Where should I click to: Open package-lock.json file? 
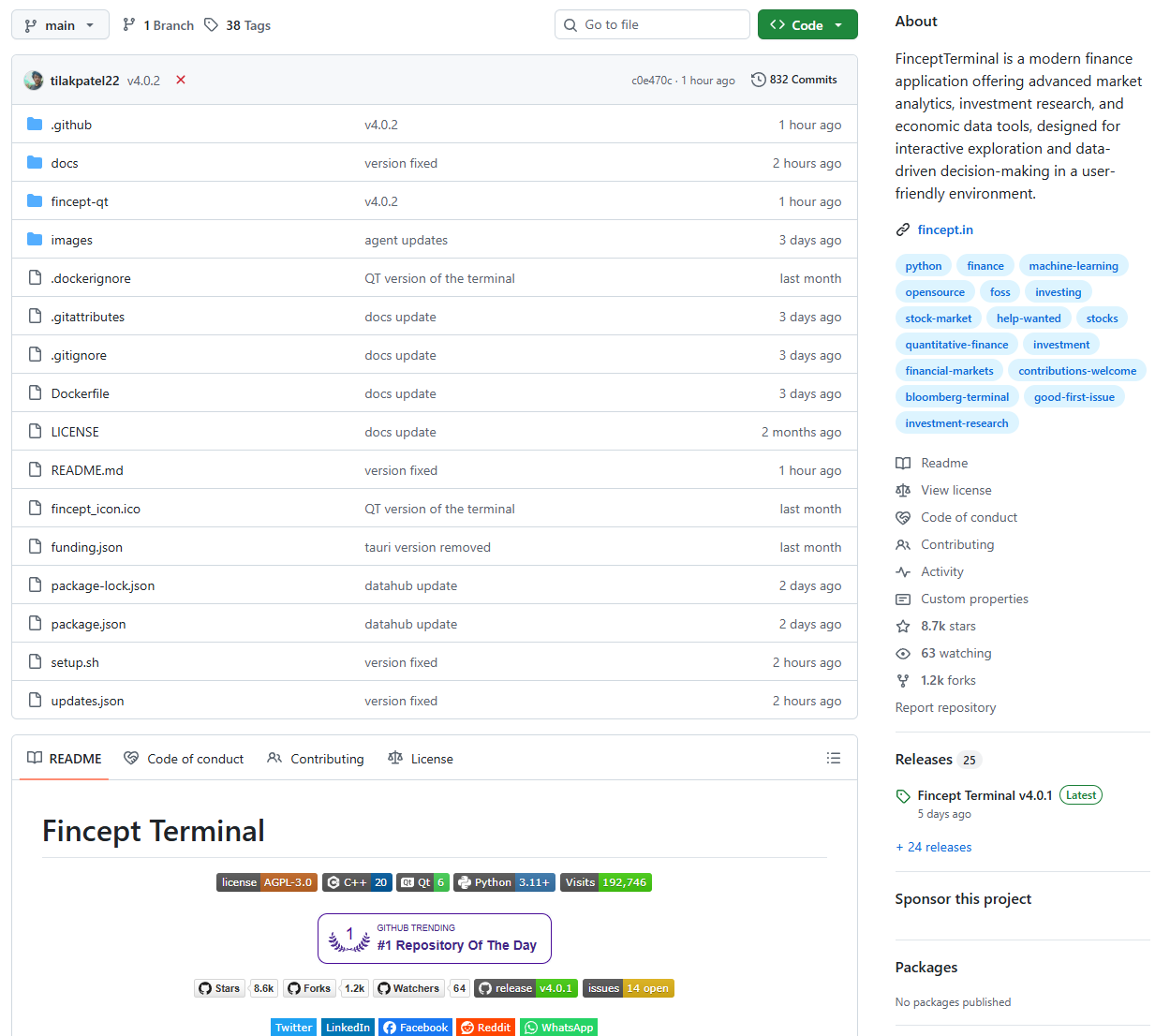103,585
